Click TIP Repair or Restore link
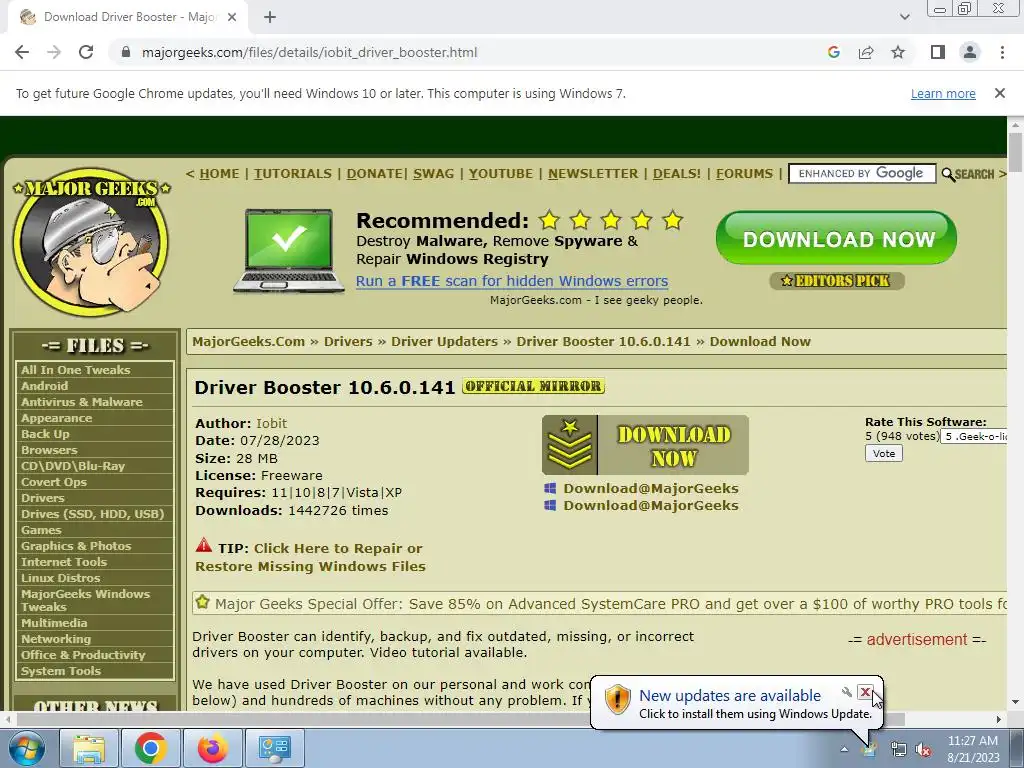The height and width of the screenshot is (768, 1024). click(x=310, y=557)
